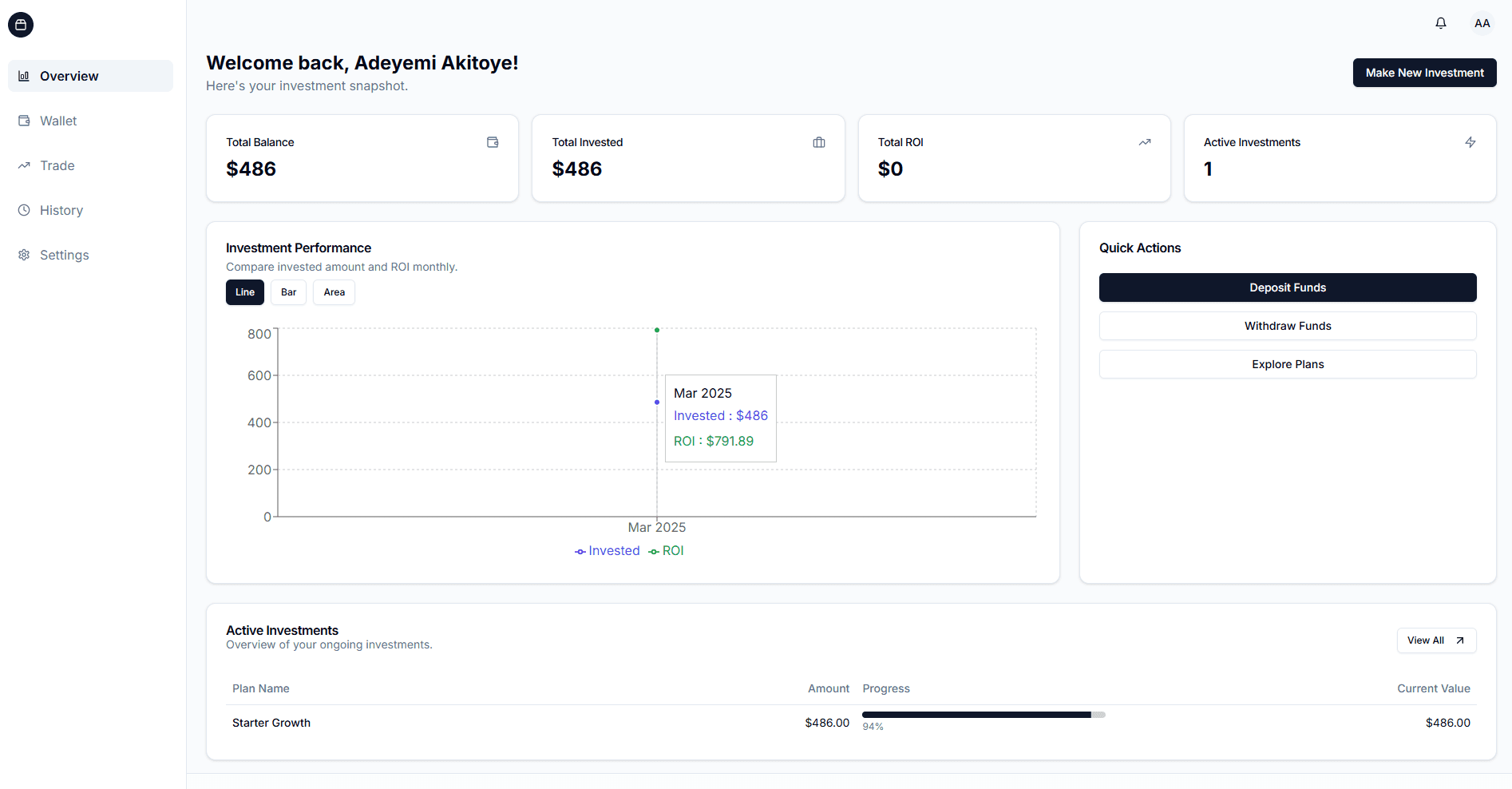Click Deposit Funds button
The image size is (1512, 789).
1288,287
